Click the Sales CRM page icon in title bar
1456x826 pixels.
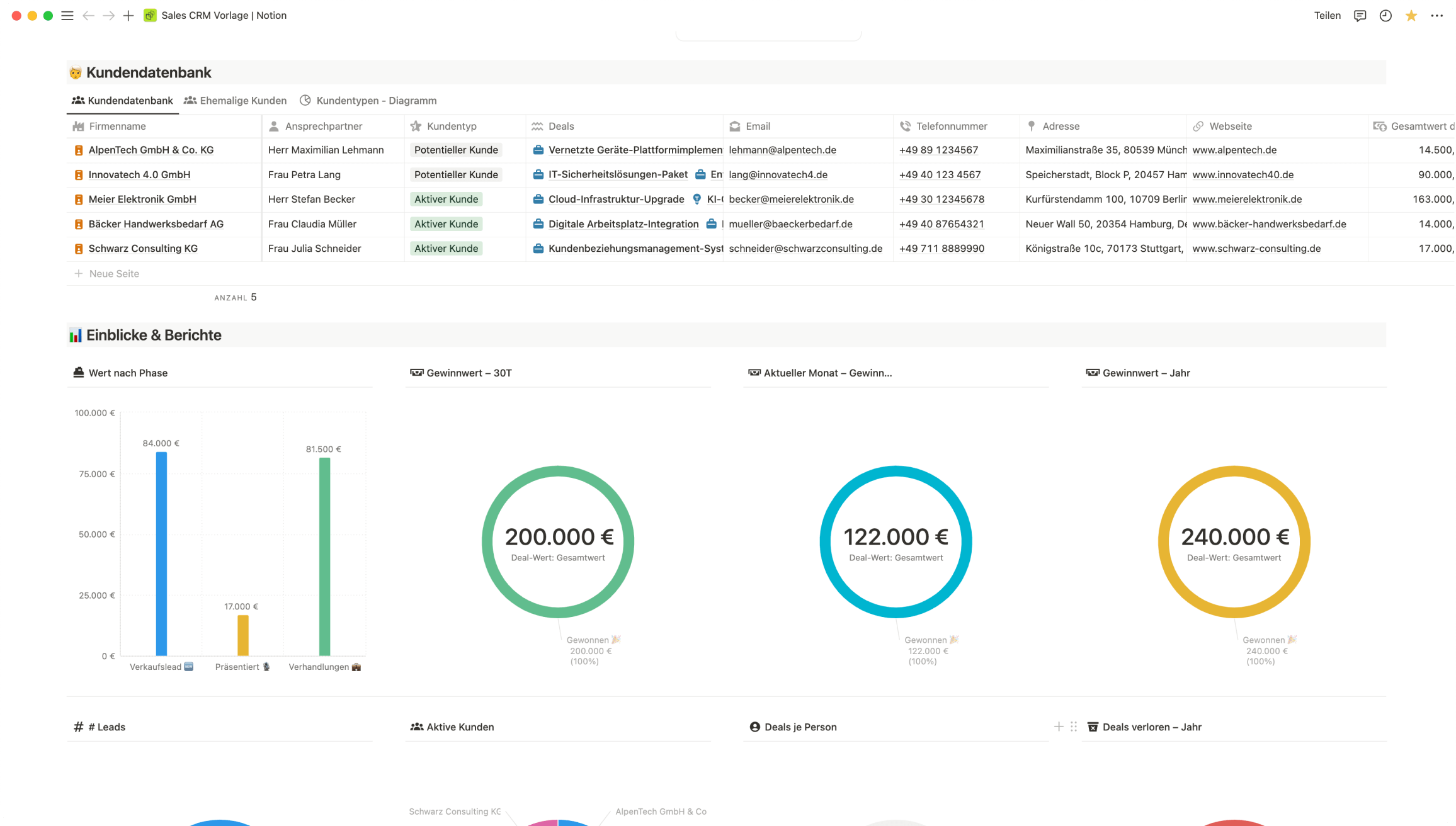pyautogui.click(x=150, y=16)
